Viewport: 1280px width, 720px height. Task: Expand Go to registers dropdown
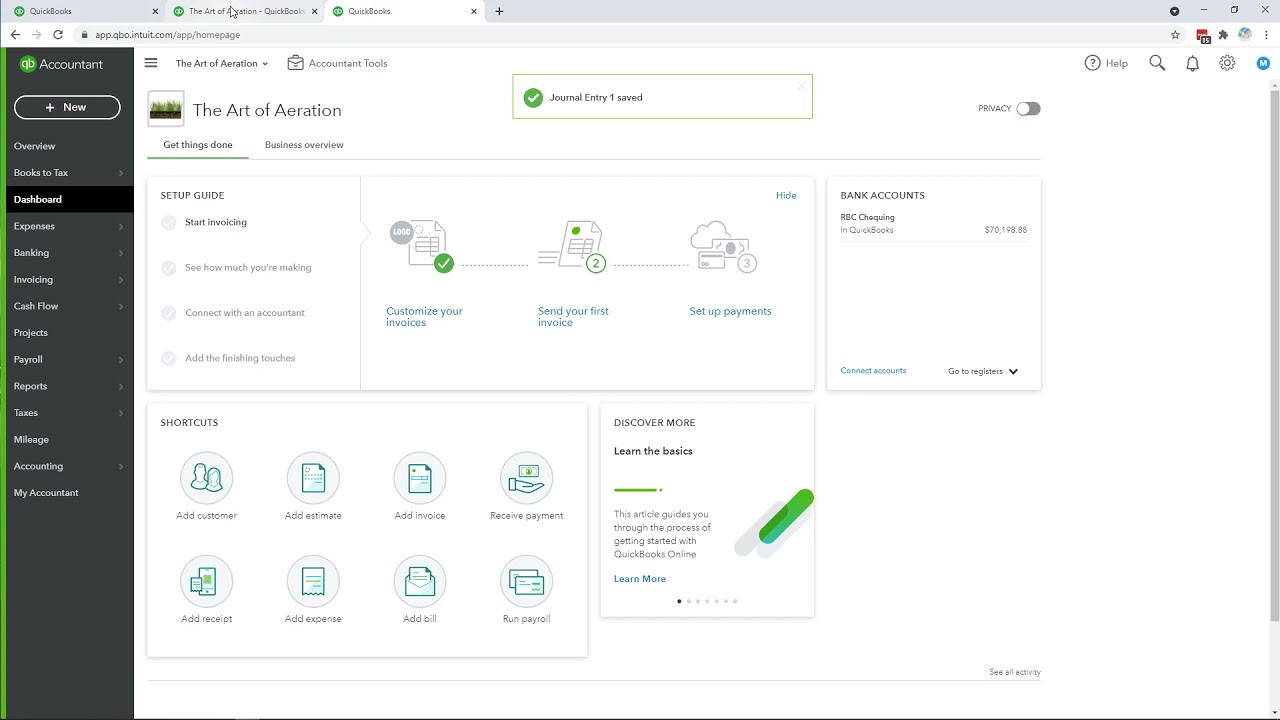[983, 371]
